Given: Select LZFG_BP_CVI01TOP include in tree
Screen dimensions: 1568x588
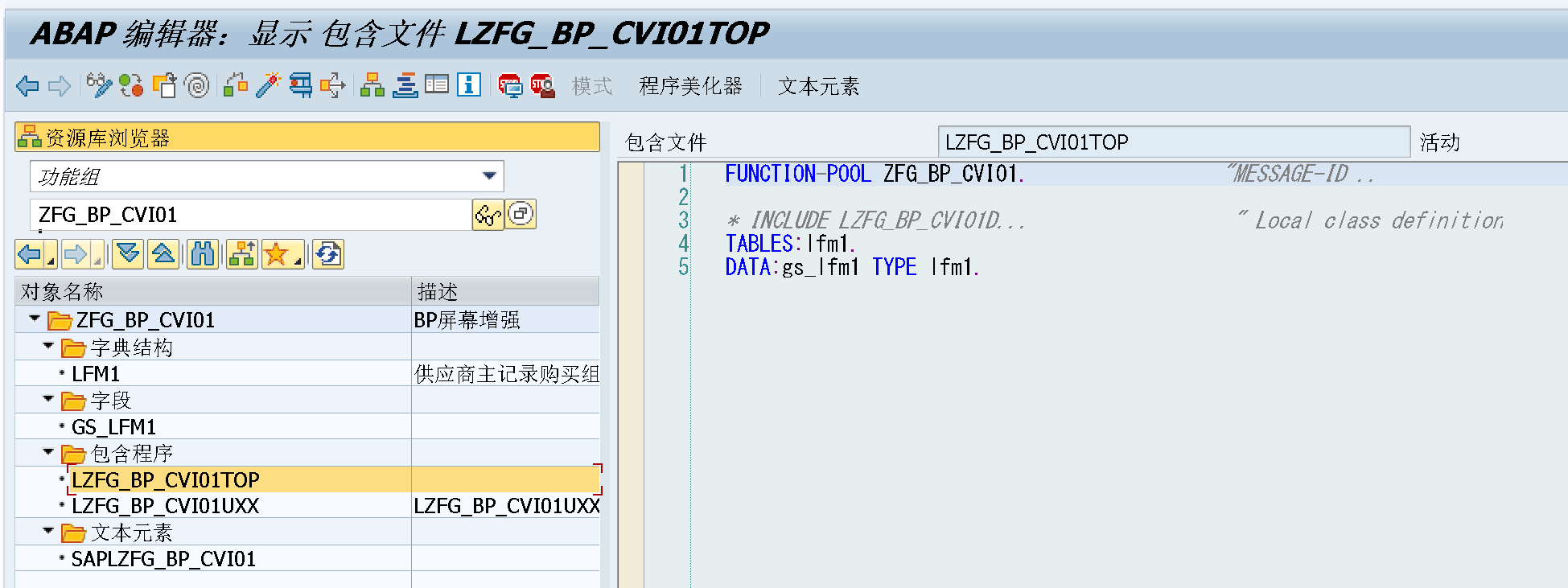Looking at the screenshot, I should click(165, 480).
